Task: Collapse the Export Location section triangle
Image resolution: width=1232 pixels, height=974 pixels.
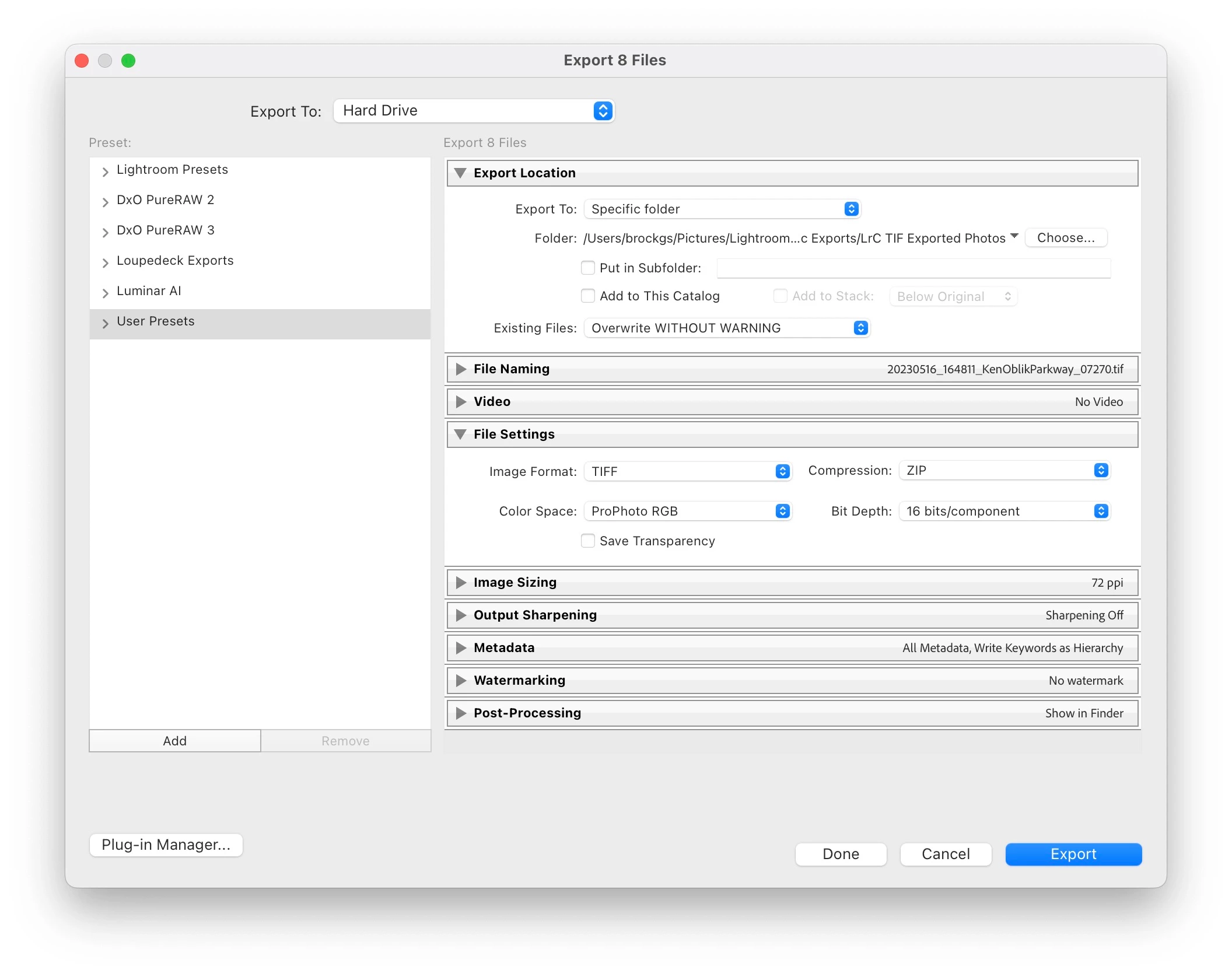Action: 460,173
